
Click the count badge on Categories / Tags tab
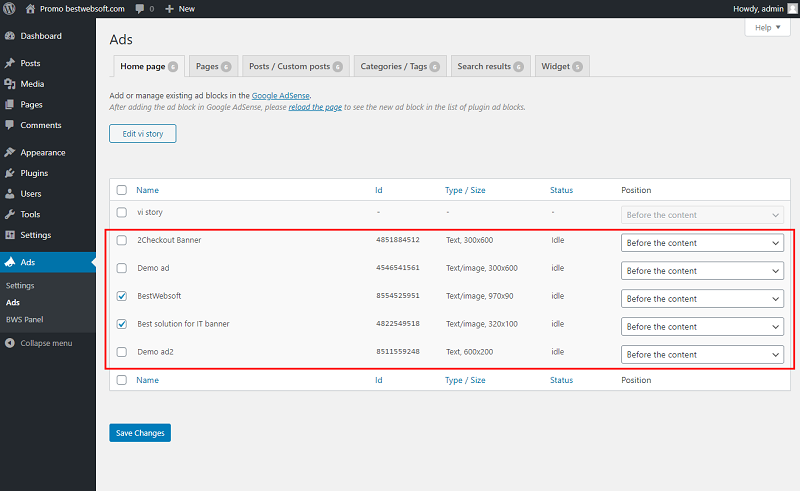coord(435,67)
